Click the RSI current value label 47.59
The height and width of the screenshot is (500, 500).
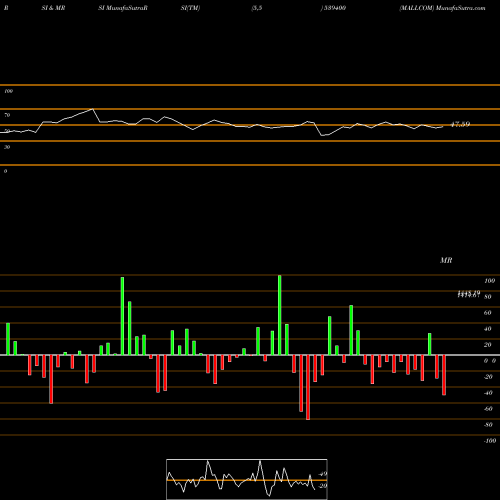[x=460, y=124]
